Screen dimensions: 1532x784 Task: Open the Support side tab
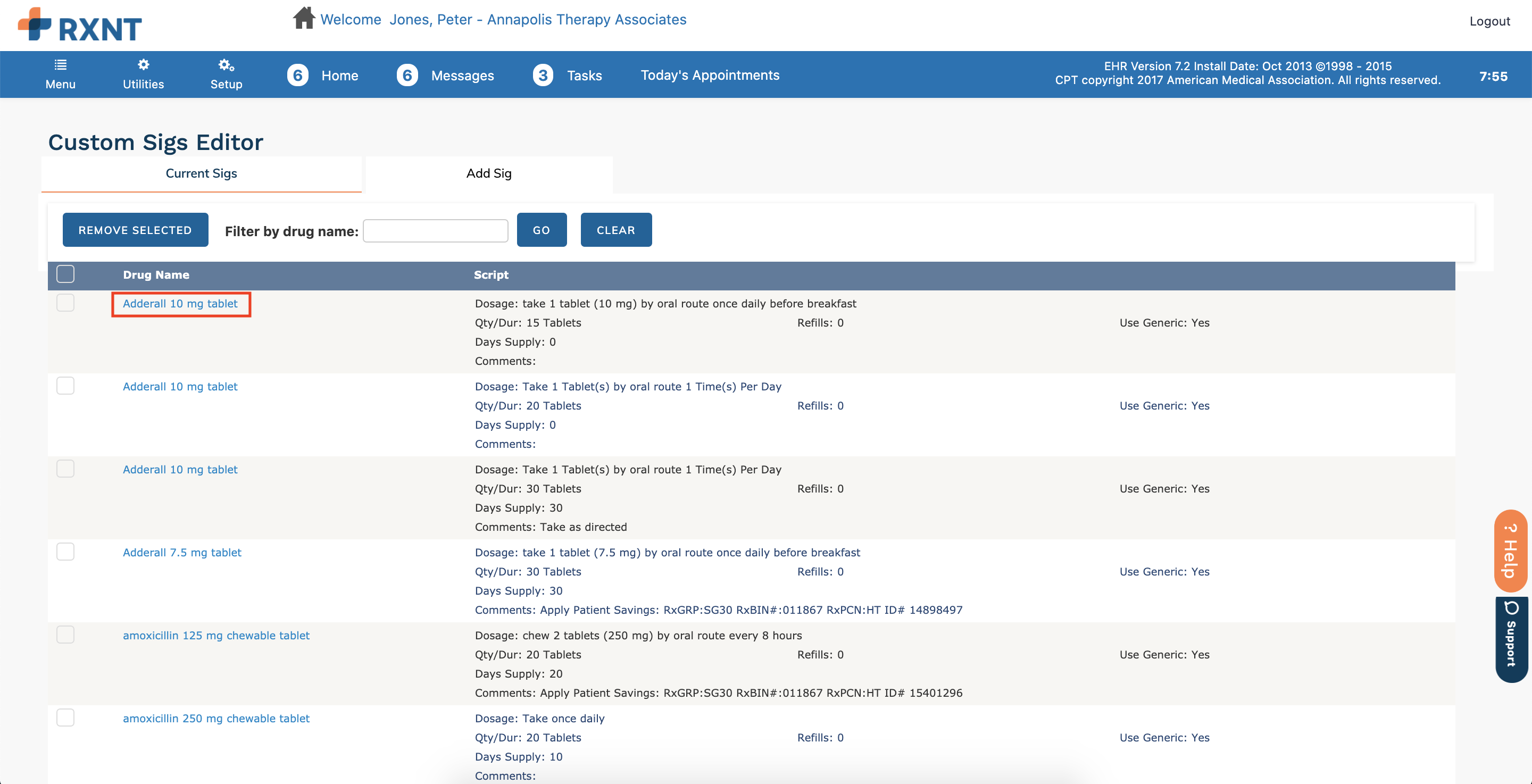tap(1511, 639)
